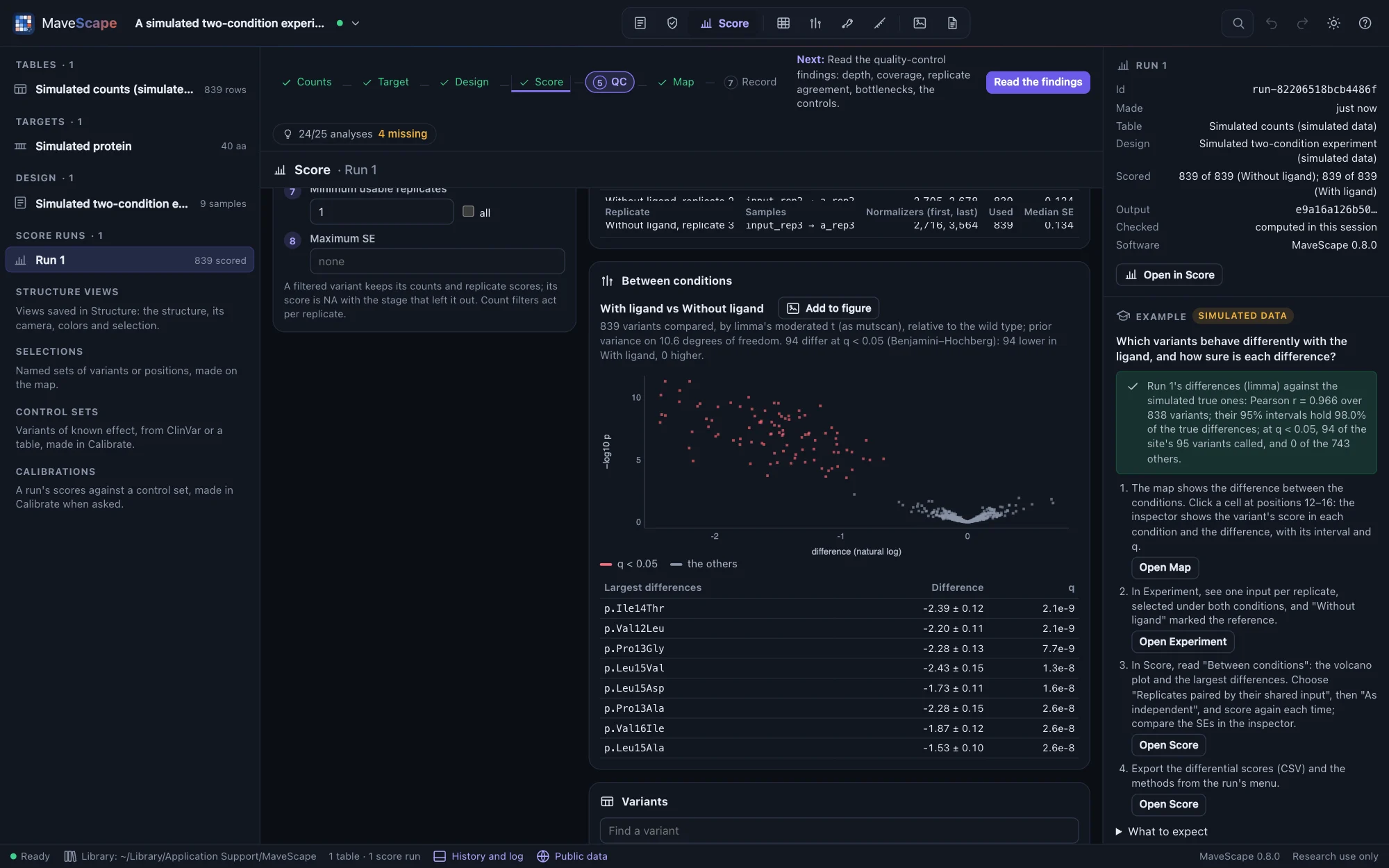The height and width of the screenshot is (868, 1389).
Task: Click the 'Find a variant' search field
Action: pos(839,831)
